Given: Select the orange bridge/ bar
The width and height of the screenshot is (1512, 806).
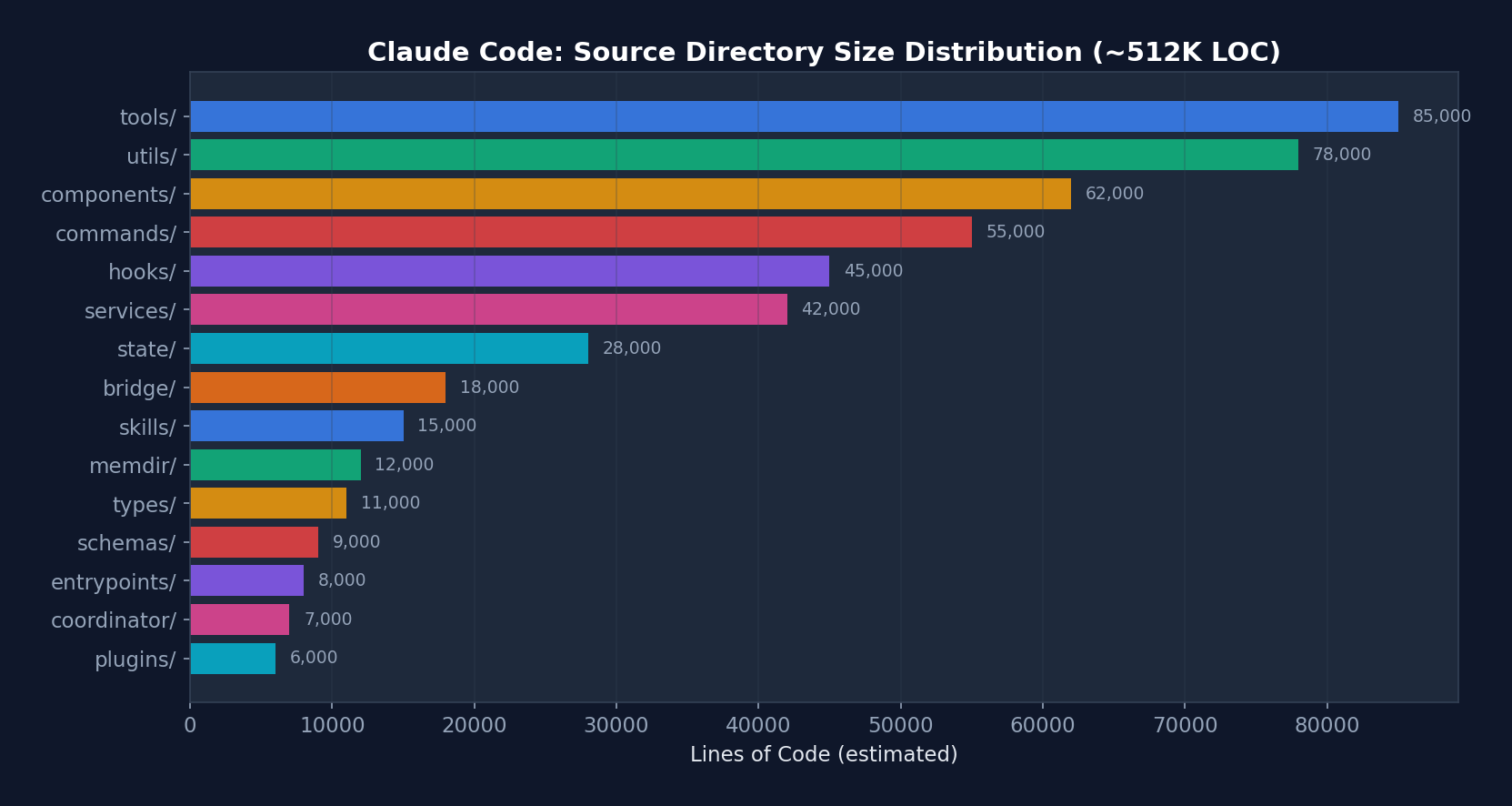Looking at the screenshot, I should [x=317, y=388].
